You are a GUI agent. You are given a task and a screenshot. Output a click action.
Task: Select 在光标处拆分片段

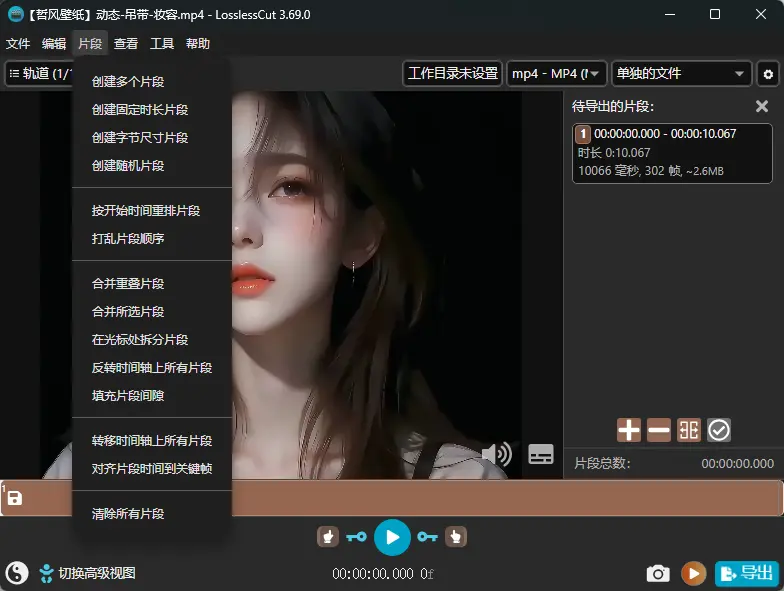(152, 340)
